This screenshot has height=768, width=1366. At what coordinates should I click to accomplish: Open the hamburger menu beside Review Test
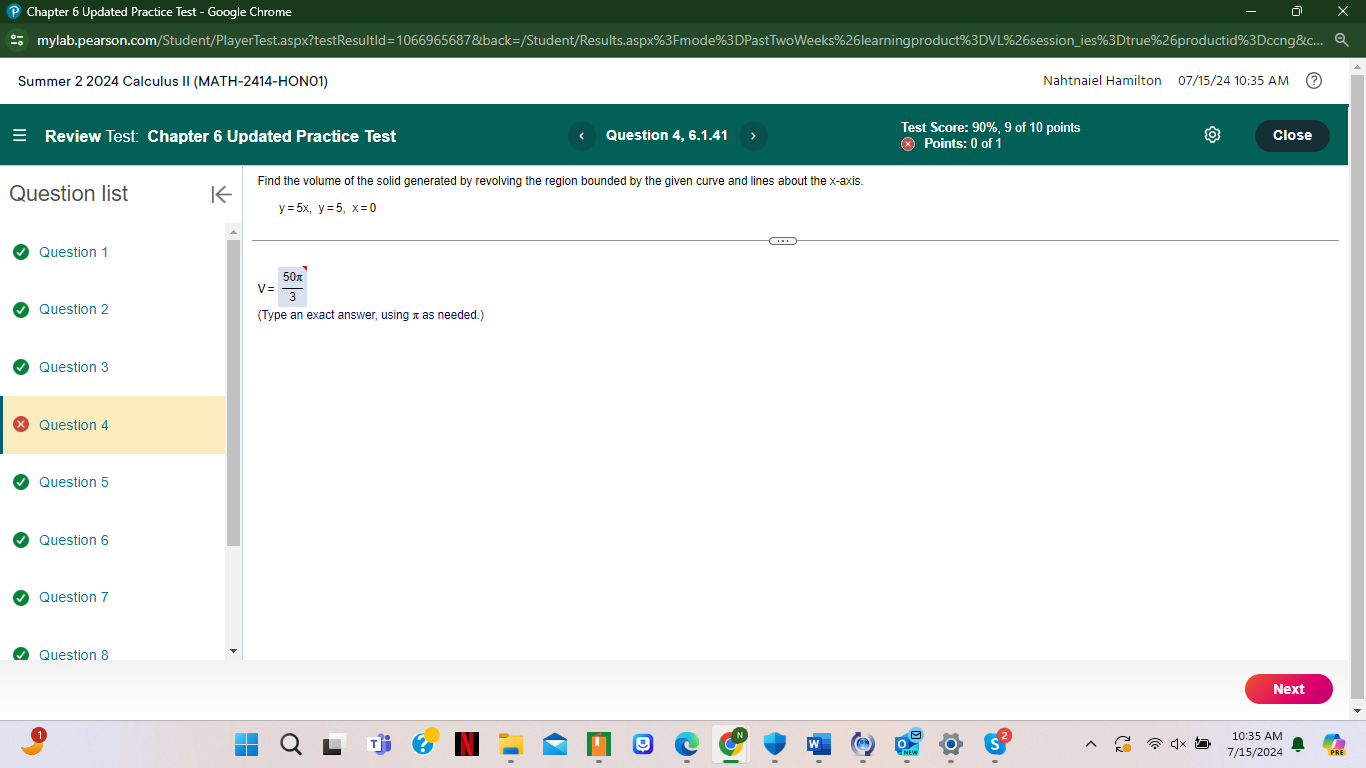18,136
